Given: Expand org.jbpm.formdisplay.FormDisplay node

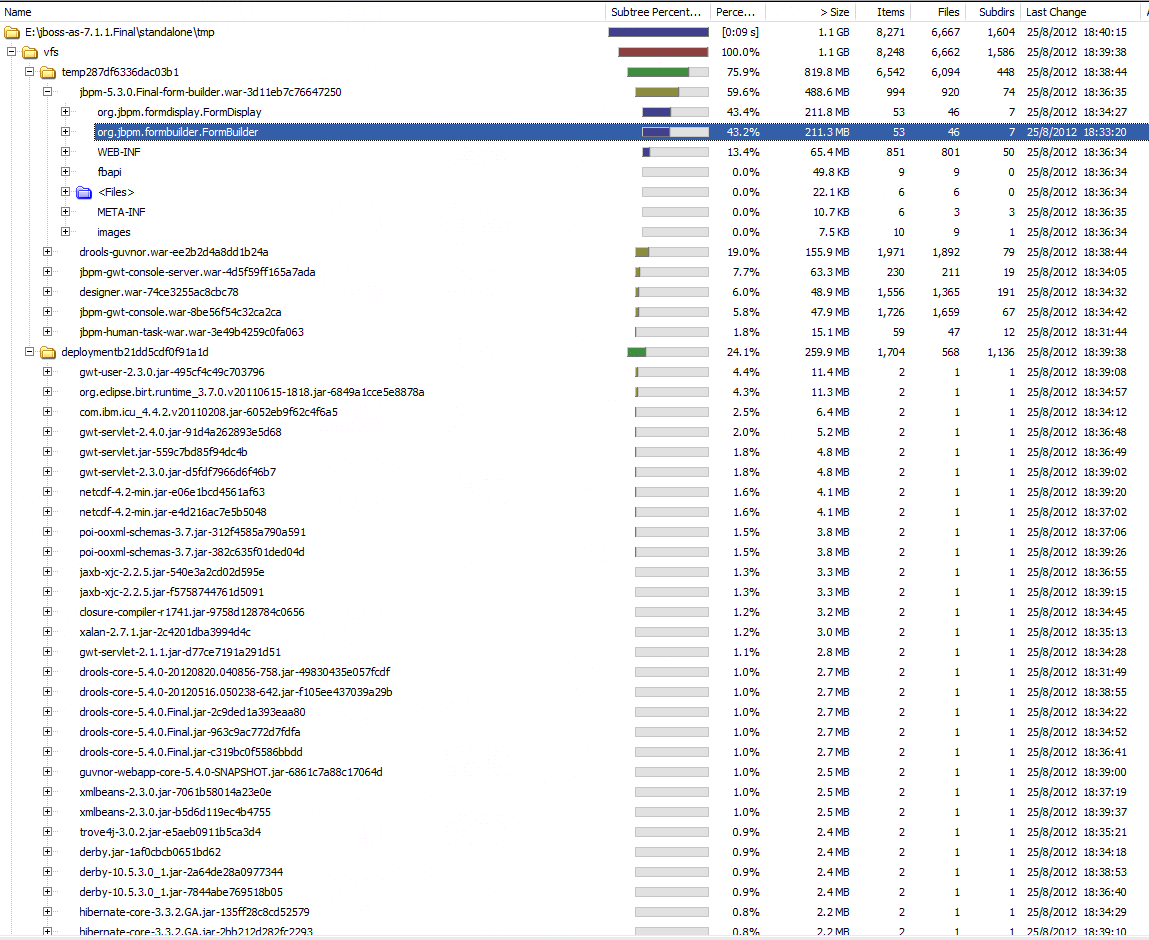Looking at the screenshot, I should click(65, 112).
